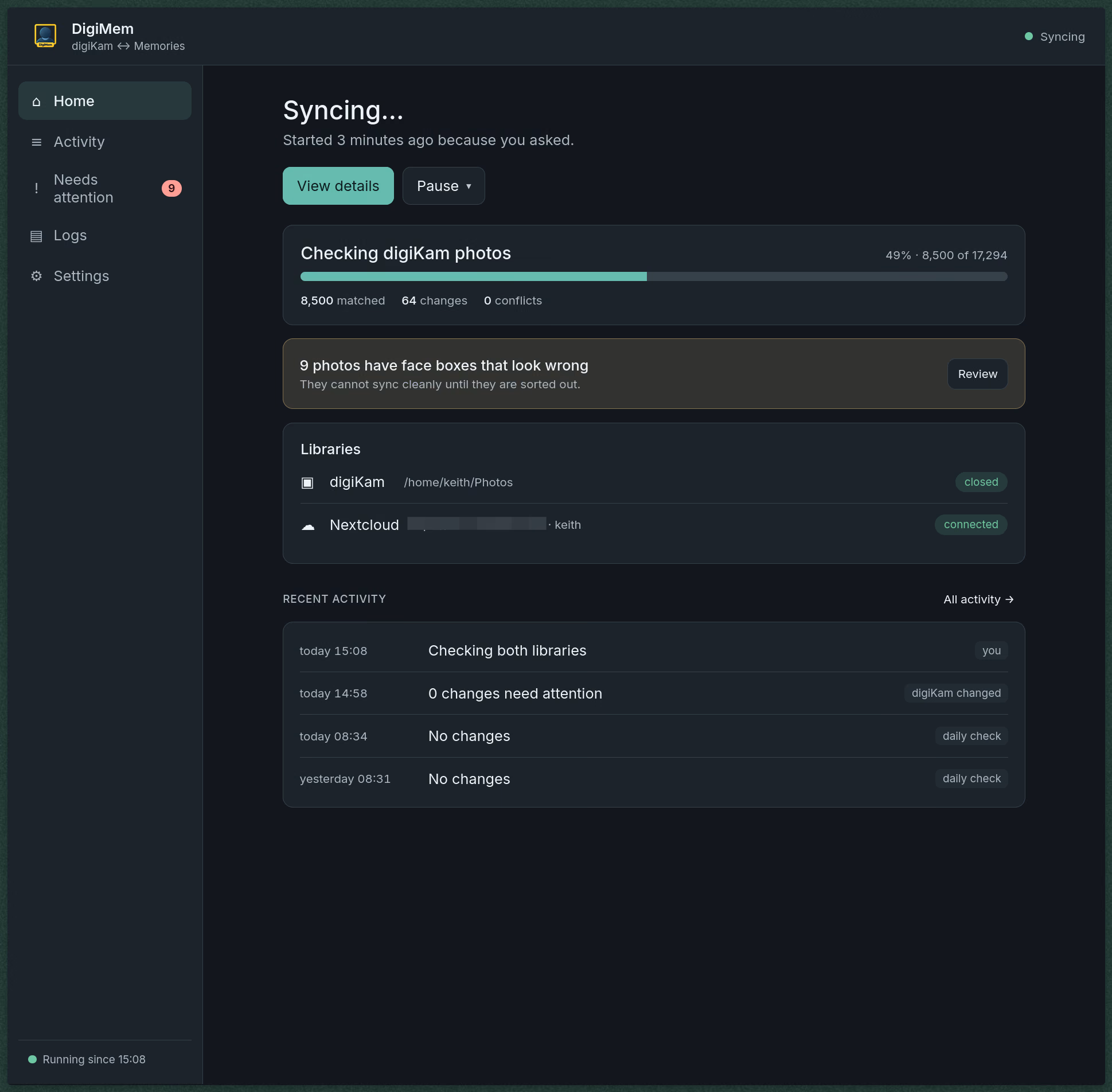Click the digiKam library square icon
The height and width of the screenshot is (1092, 1112).
307,483
